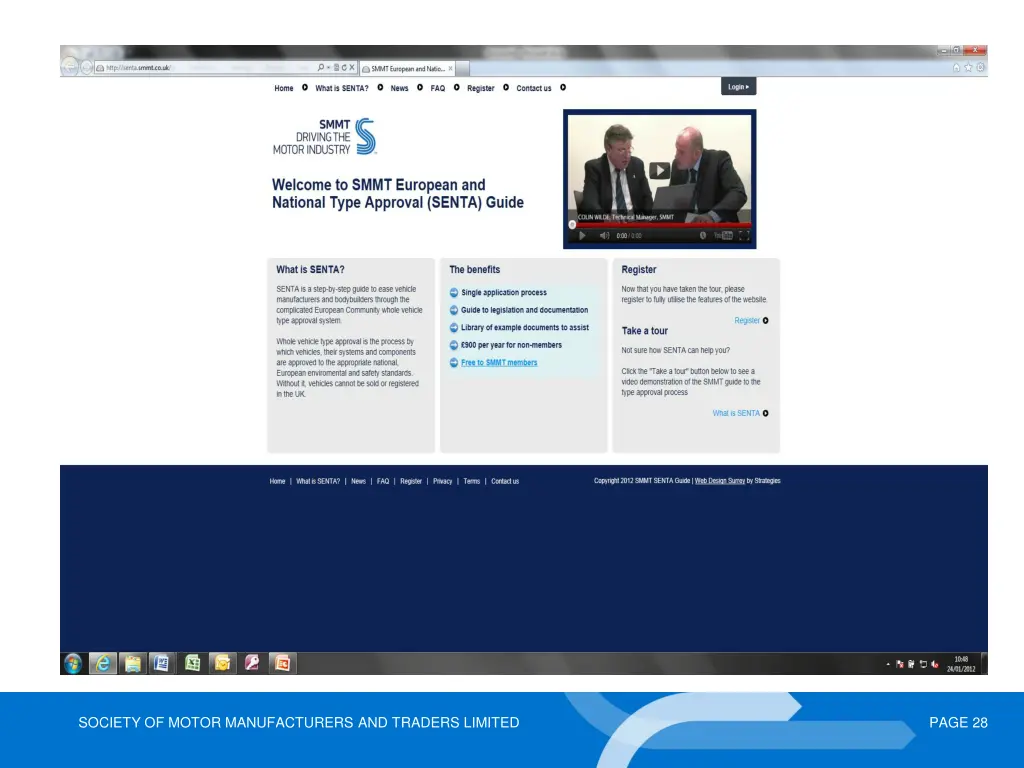Click the YouTube logo in video player
This screenshot has height=768, width=1024.
point(723,236)
